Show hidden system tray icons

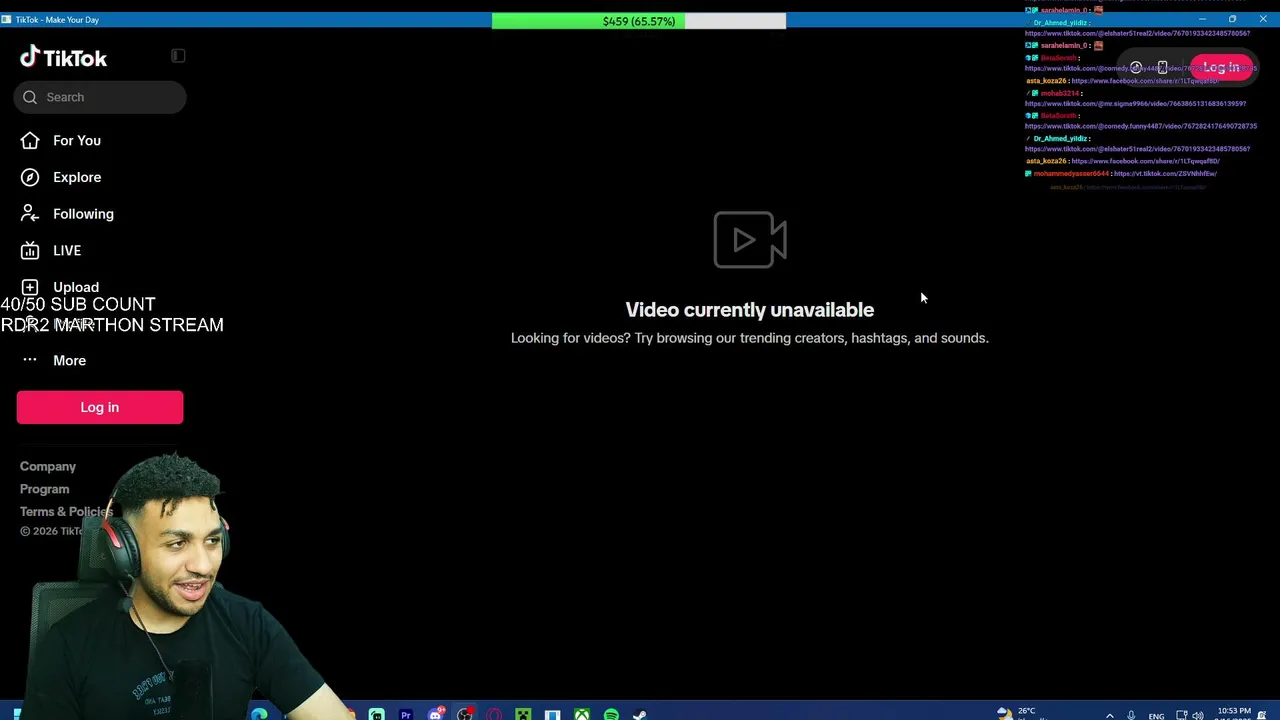pos(1109,716)
